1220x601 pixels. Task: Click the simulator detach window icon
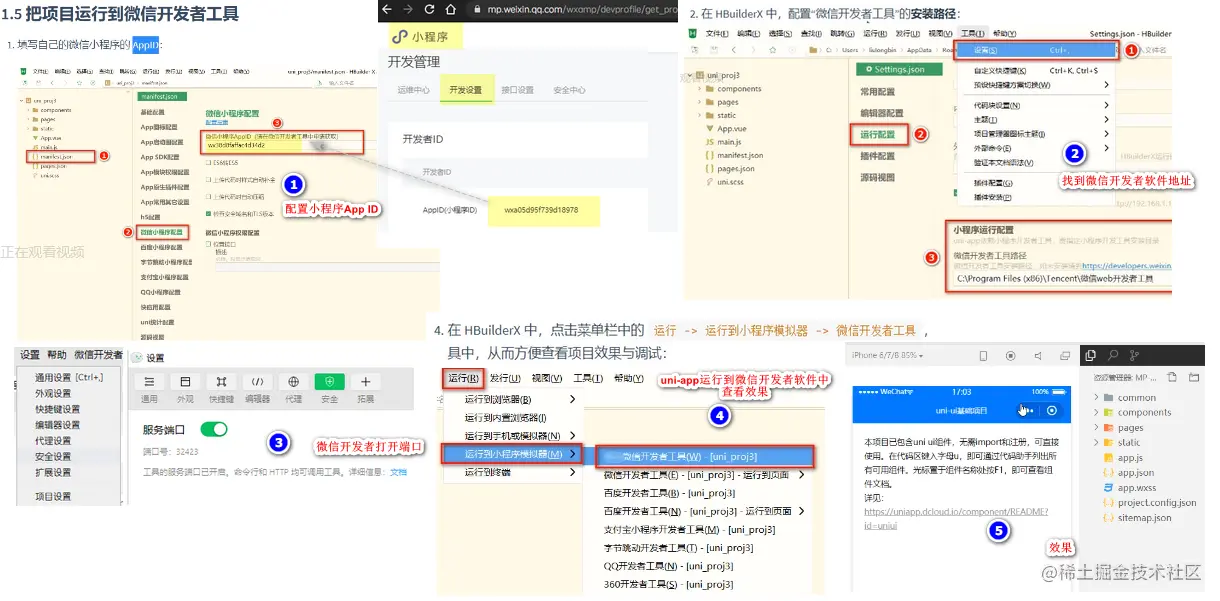coord(1063,355)
